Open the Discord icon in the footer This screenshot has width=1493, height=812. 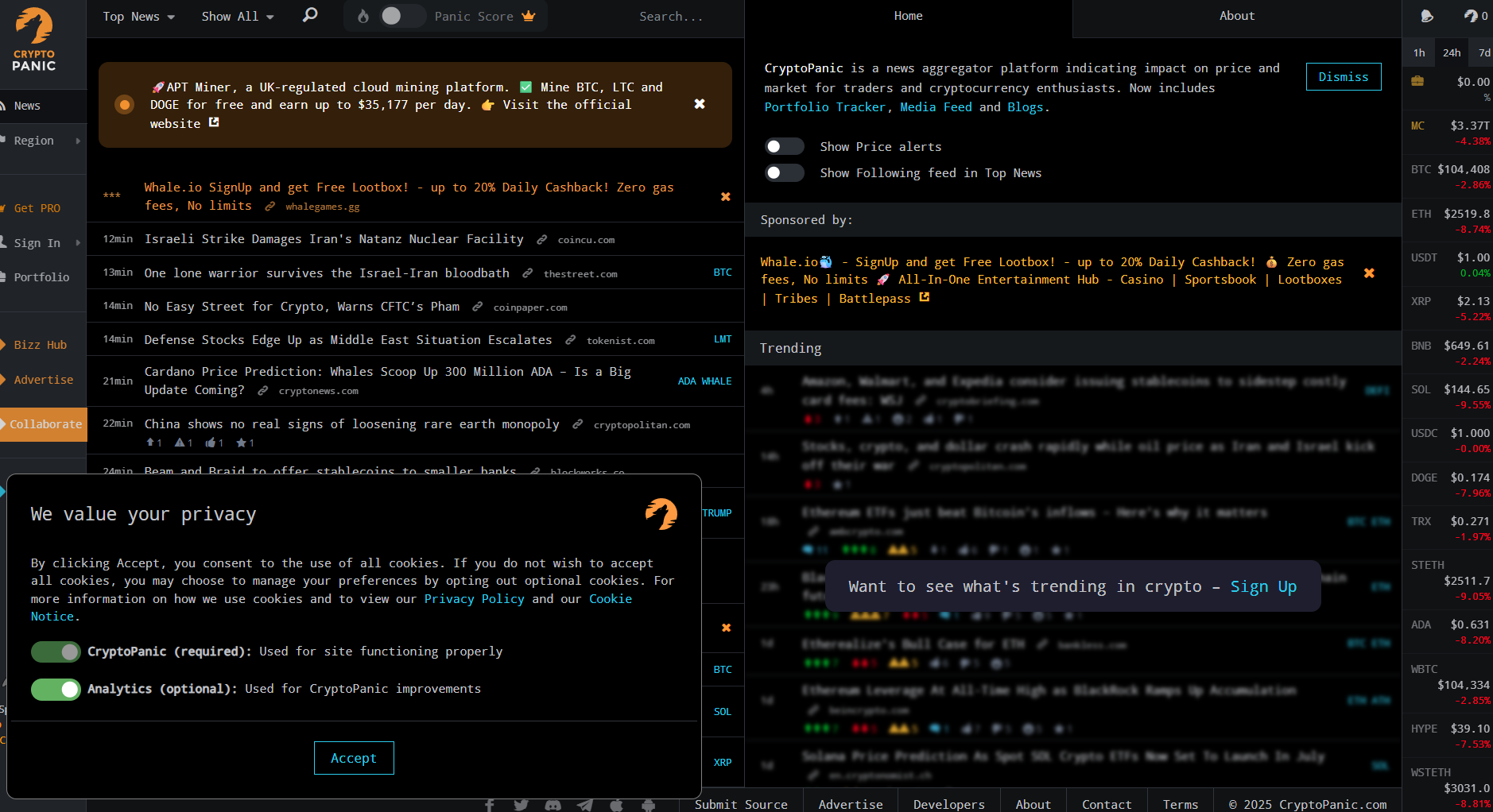click(553, 805)
